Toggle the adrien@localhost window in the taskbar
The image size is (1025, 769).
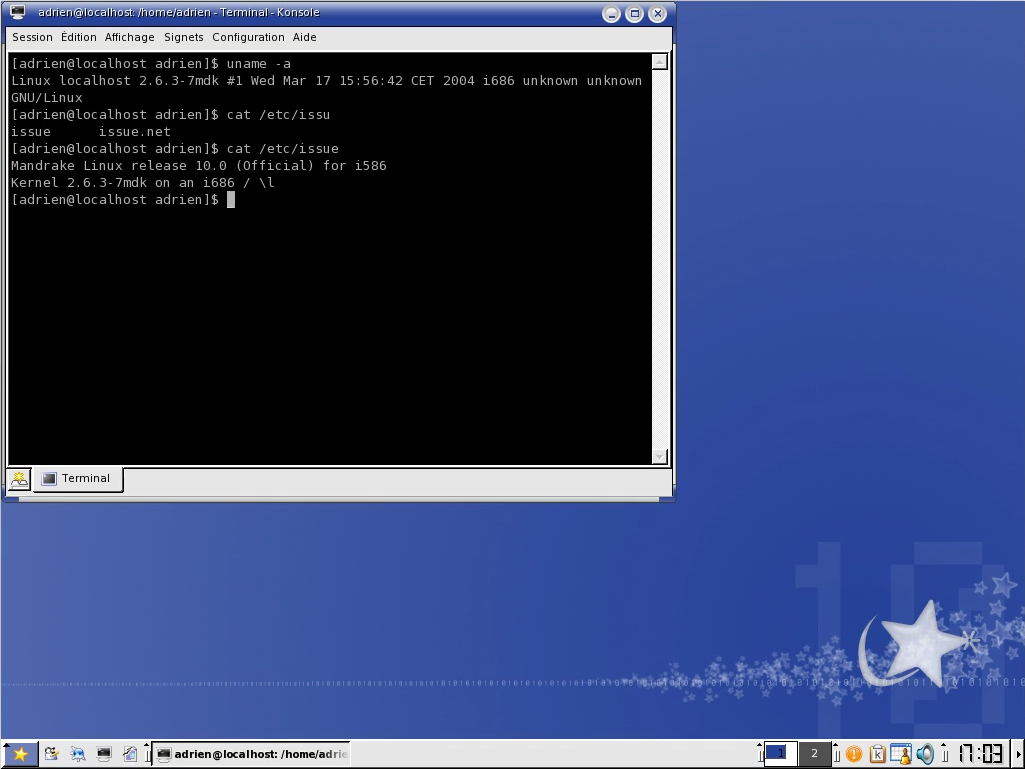click(x=250, y=753)
